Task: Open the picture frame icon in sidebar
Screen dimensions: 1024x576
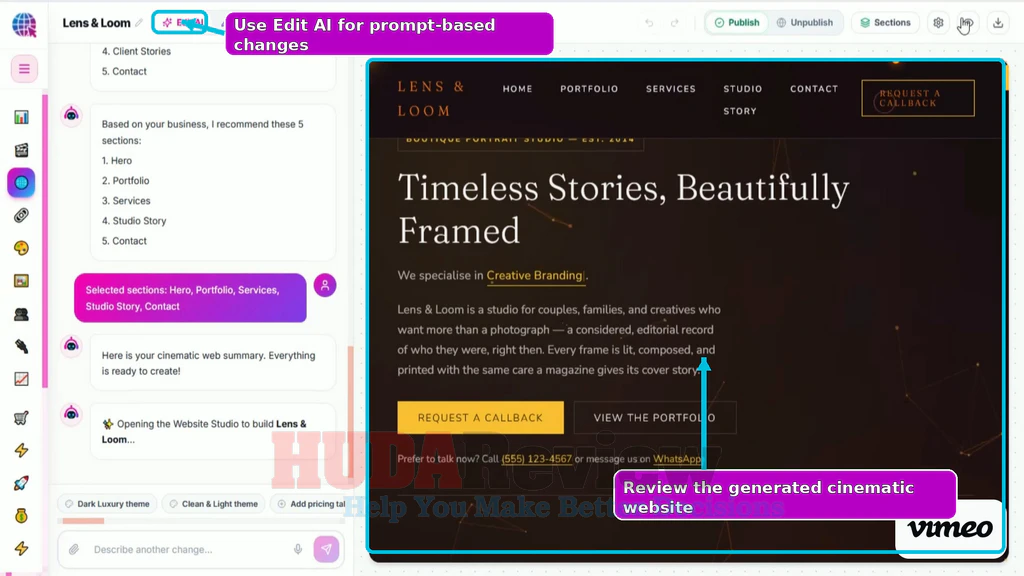Action: tap(22, 281)
